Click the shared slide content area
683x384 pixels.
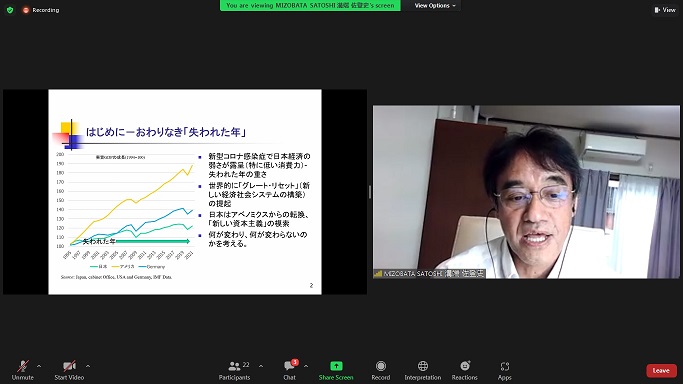(185, 192)
